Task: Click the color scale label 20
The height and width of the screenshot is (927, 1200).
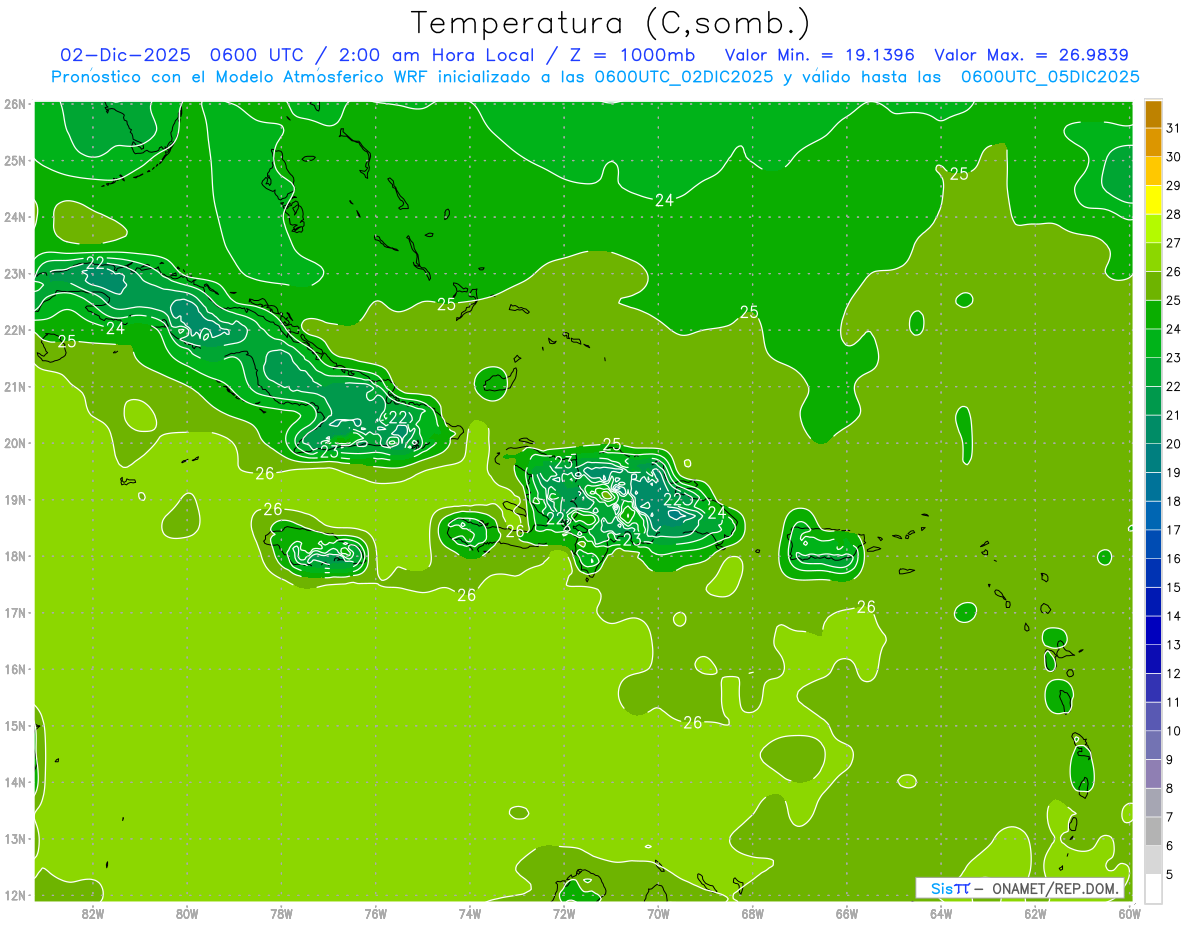Action: click(1174, 445)
